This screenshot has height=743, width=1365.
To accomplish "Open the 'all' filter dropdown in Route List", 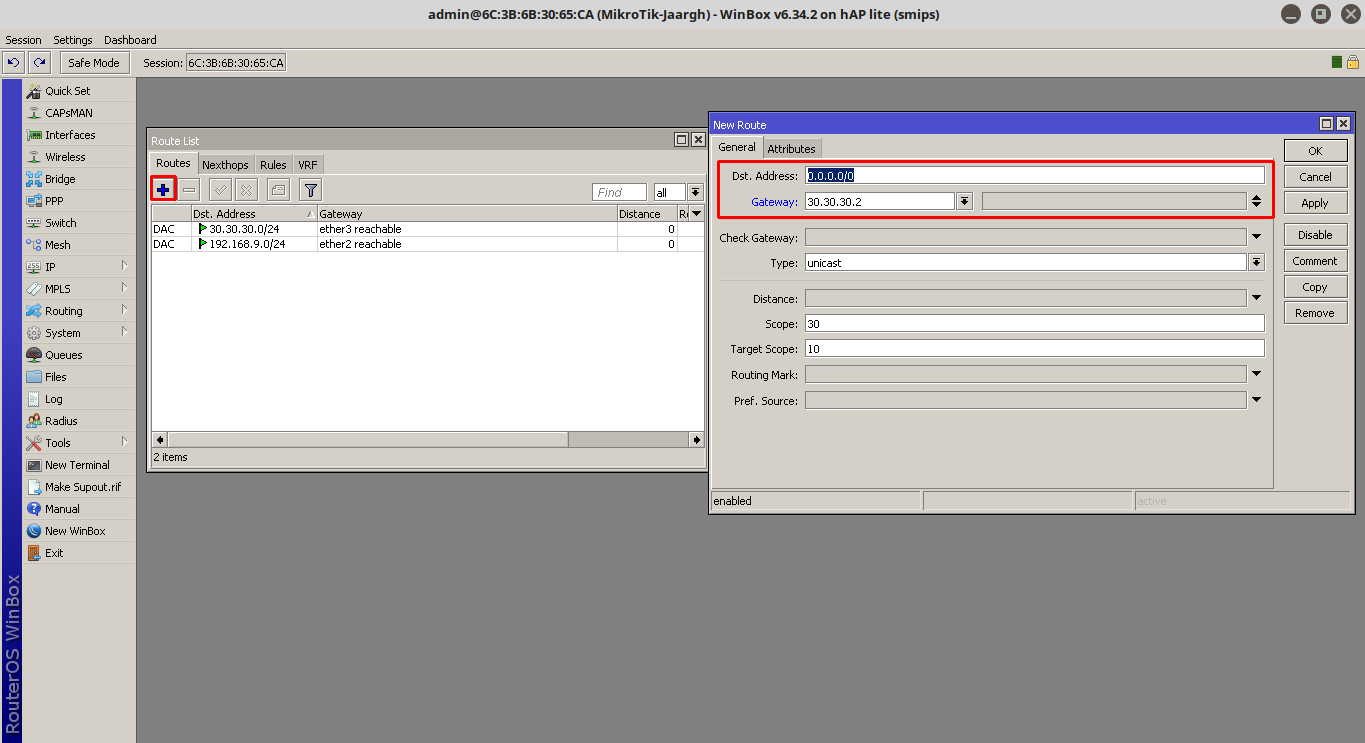I will coord(694,191).
